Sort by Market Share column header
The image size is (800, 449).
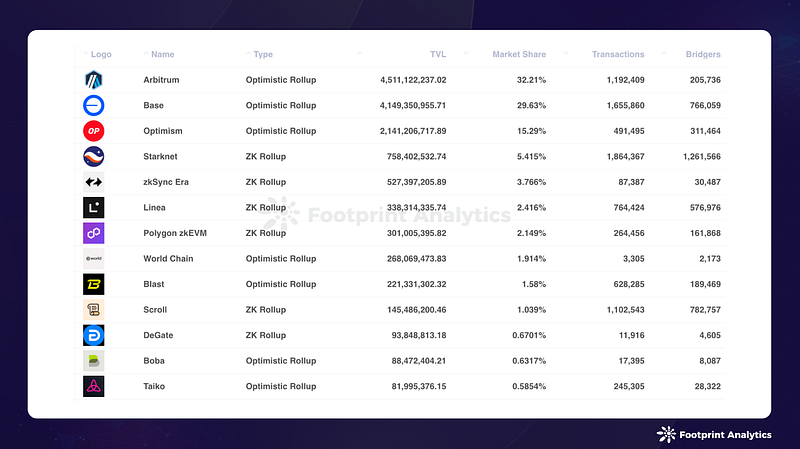click(x=519, y=54)
